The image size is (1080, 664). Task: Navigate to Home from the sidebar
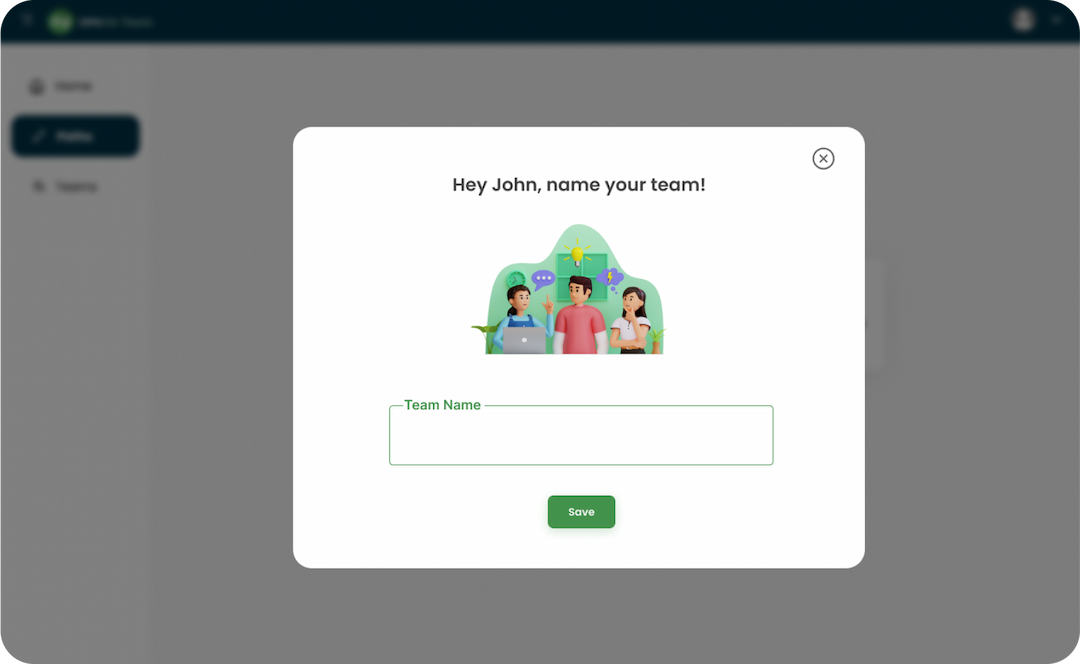[66, 85]
